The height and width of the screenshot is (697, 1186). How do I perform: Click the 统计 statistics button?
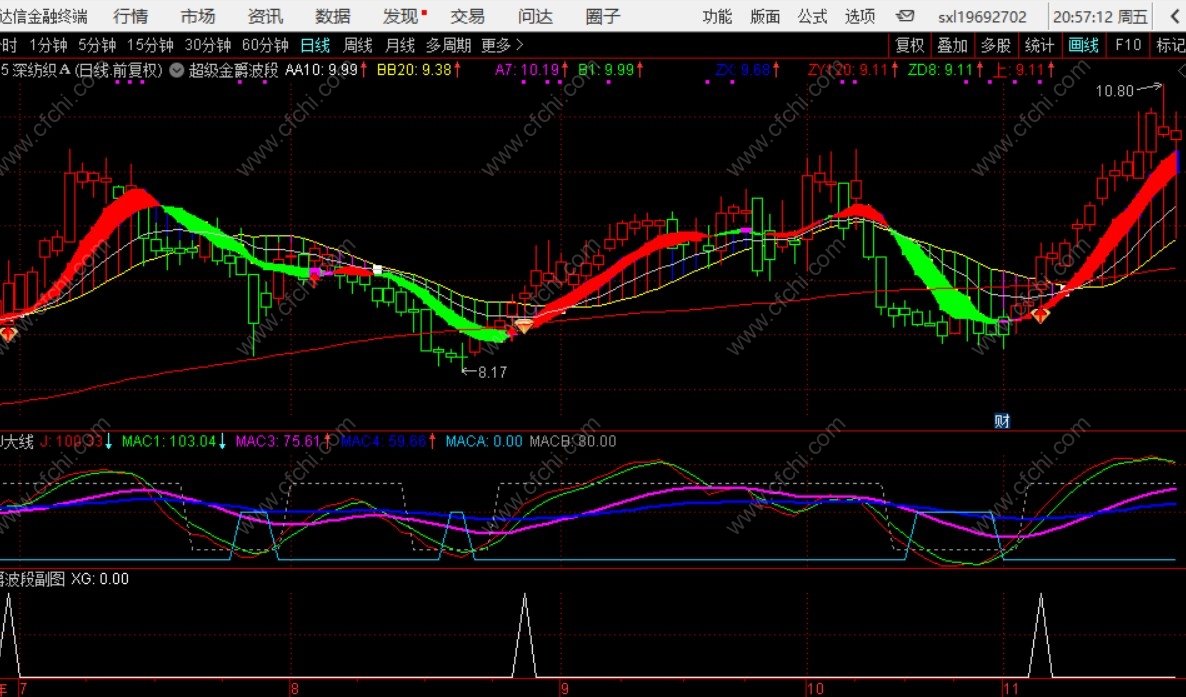pyautogui.click(x=1039, y=45)
